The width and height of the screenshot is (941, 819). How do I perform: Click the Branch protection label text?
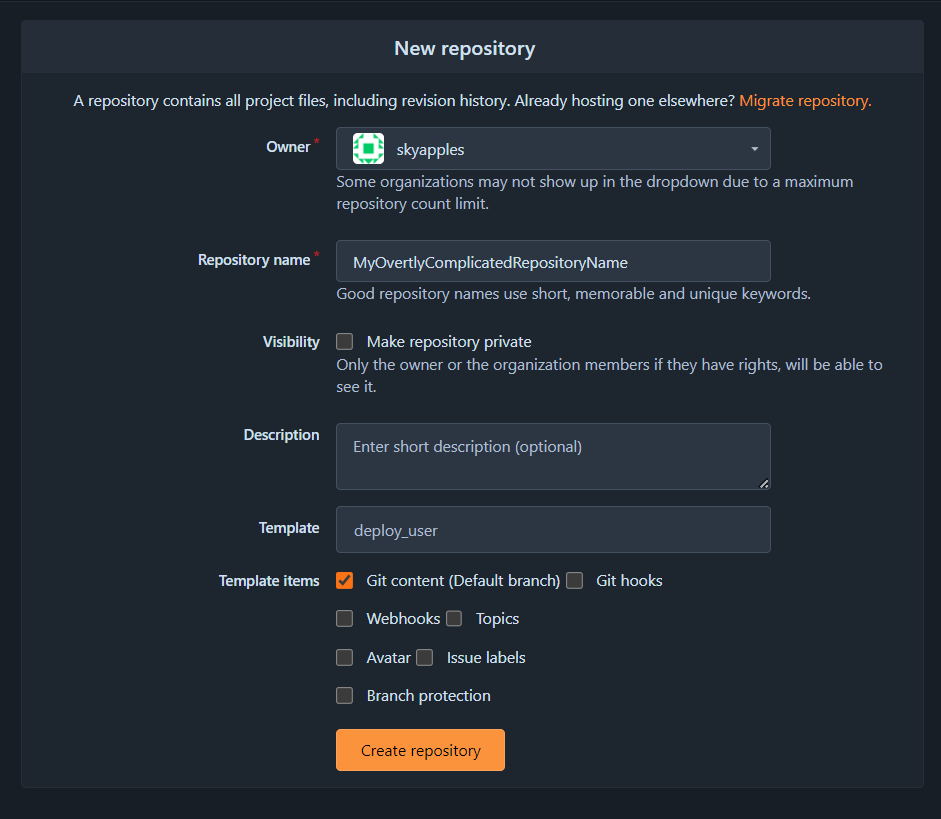coord(428,695)
